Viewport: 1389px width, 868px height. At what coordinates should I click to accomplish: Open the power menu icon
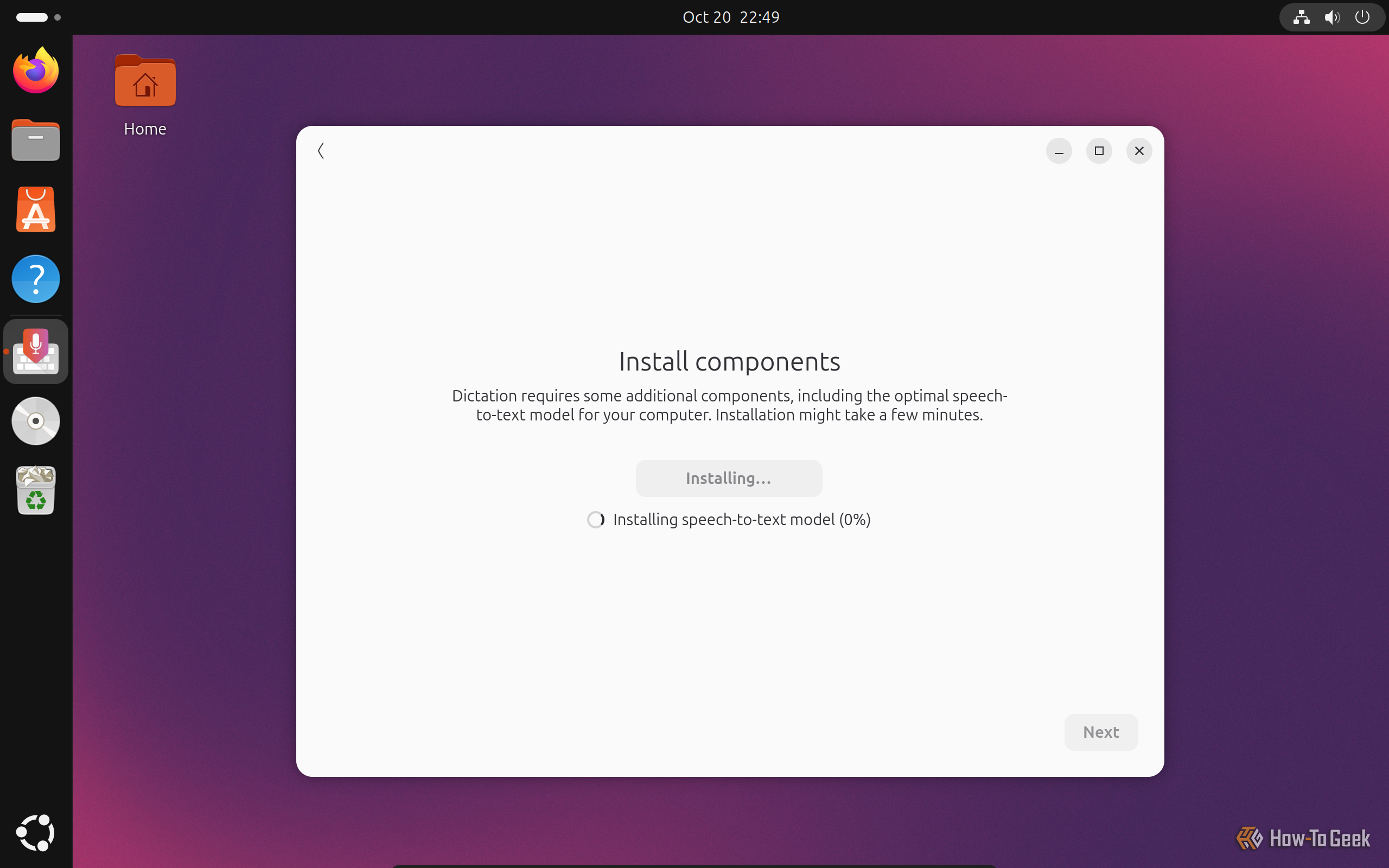(x=1362, y=17)
